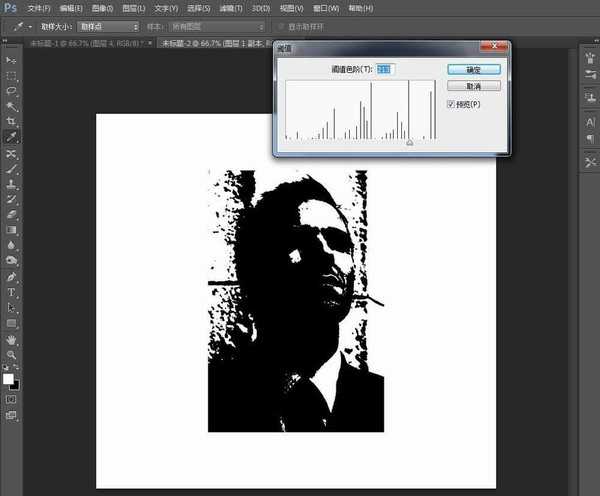Select the Crop tool
Screen dimensions: 600x496
point(12,121)
